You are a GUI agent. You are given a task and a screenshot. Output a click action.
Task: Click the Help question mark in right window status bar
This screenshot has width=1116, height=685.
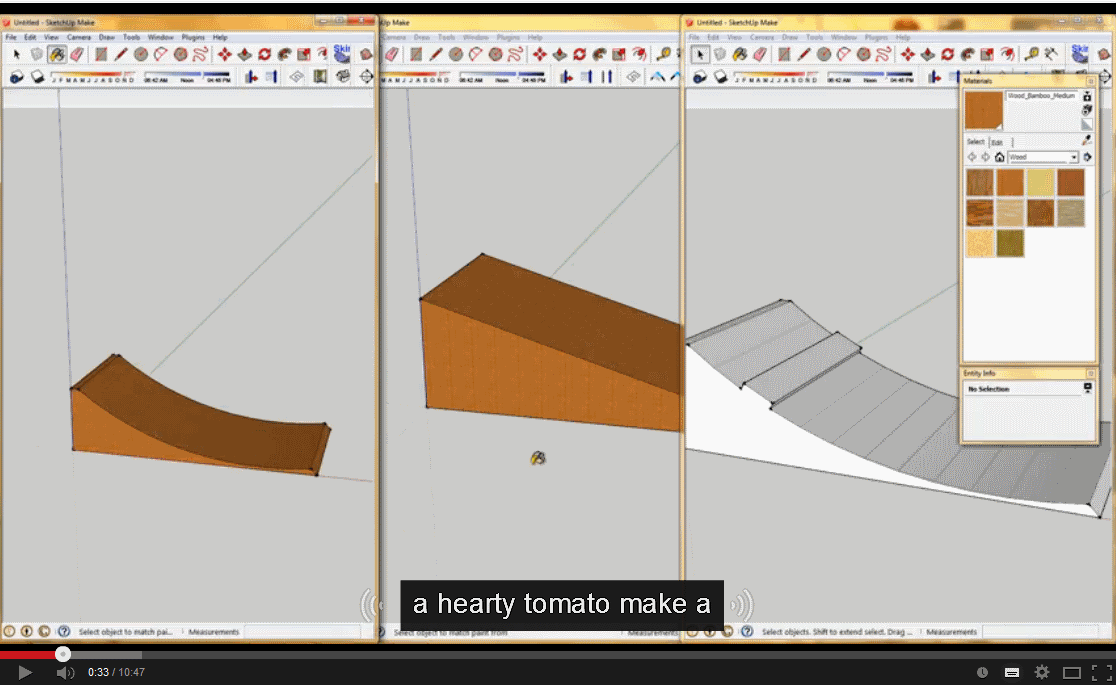[x=747, y=632]
